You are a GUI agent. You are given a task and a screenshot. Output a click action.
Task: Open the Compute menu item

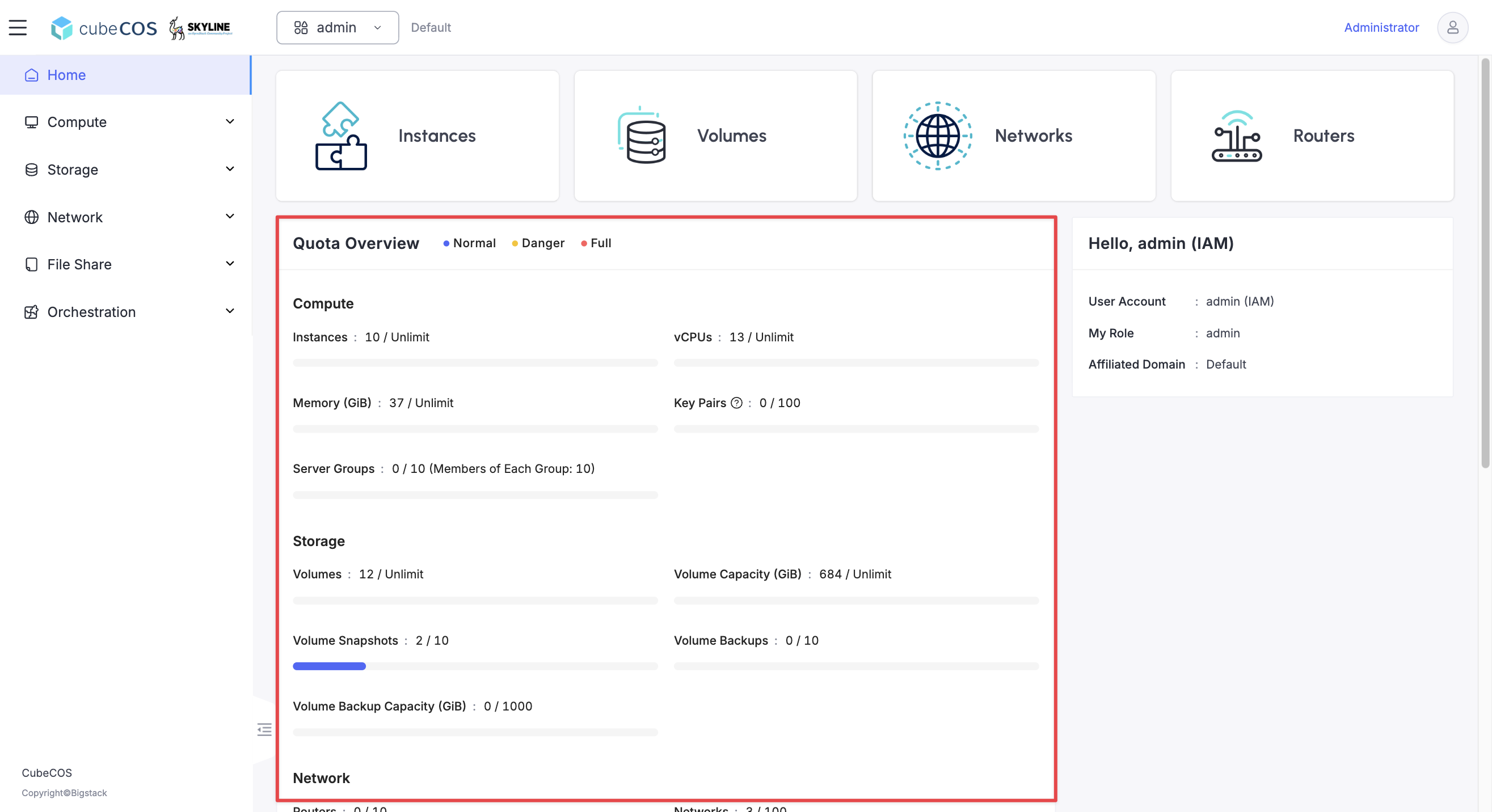click(126, 122)
